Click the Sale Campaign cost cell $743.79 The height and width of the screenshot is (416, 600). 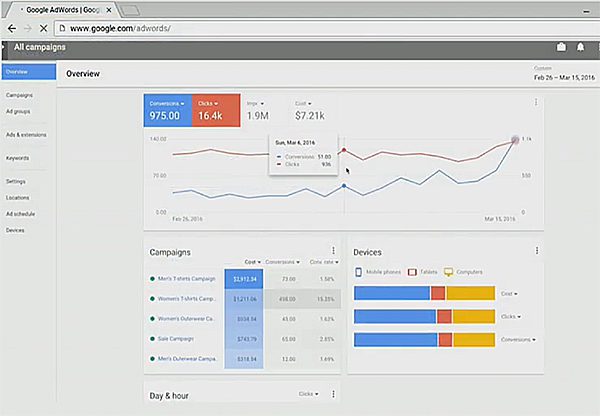[x=244, y=339]
